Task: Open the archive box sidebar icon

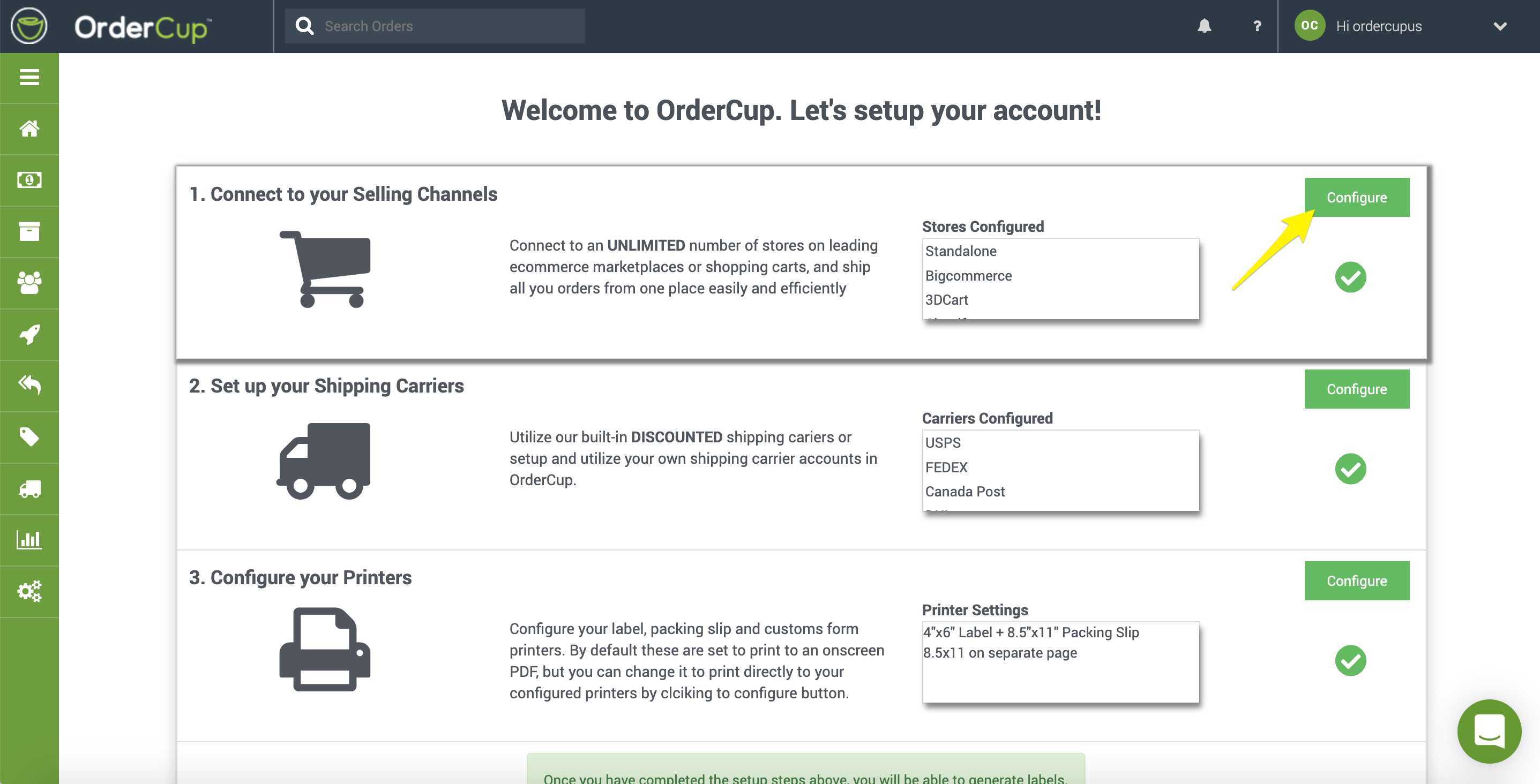Action: click(29, 231)
